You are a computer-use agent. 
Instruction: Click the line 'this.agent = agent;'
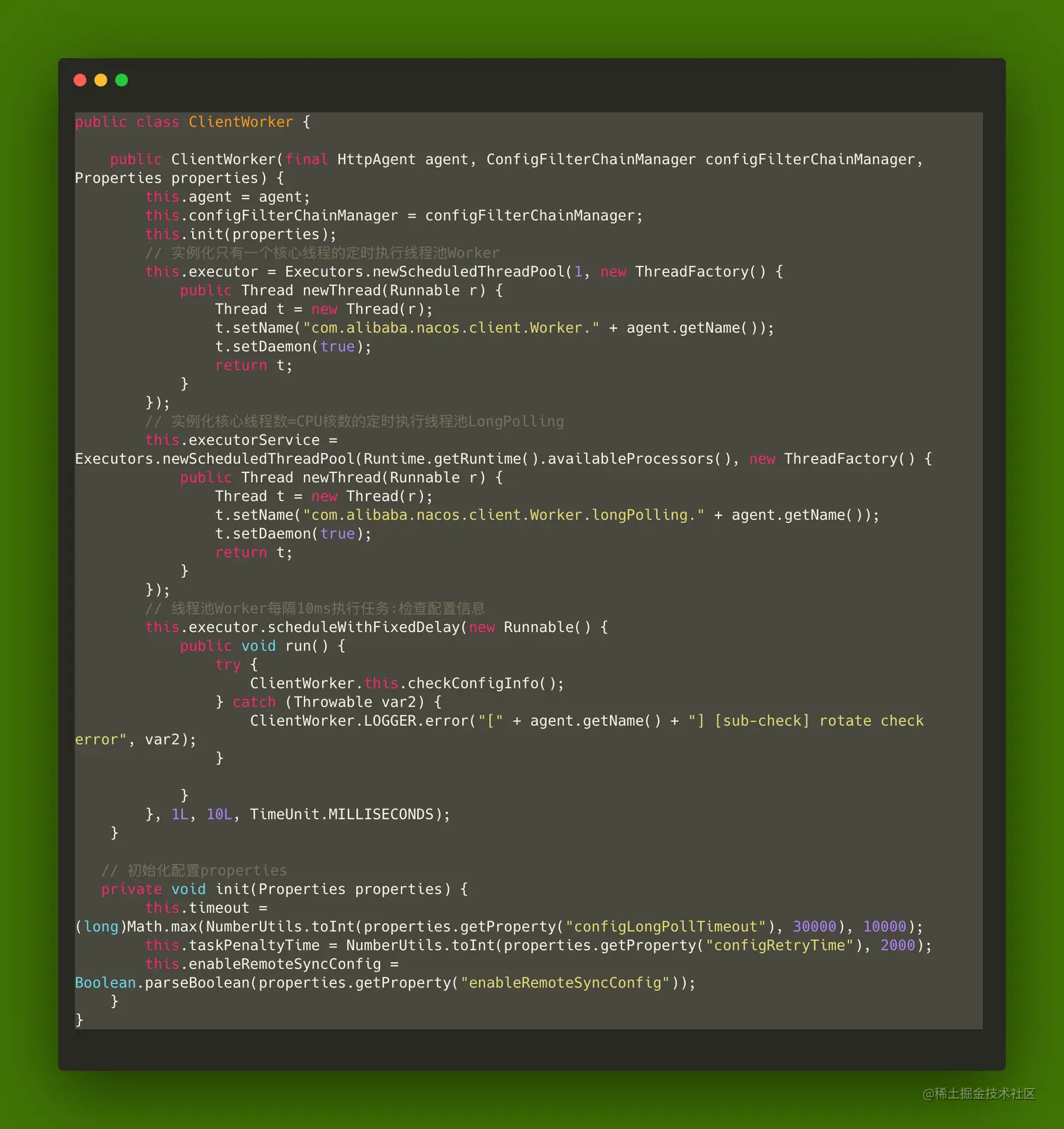(227, 197)
